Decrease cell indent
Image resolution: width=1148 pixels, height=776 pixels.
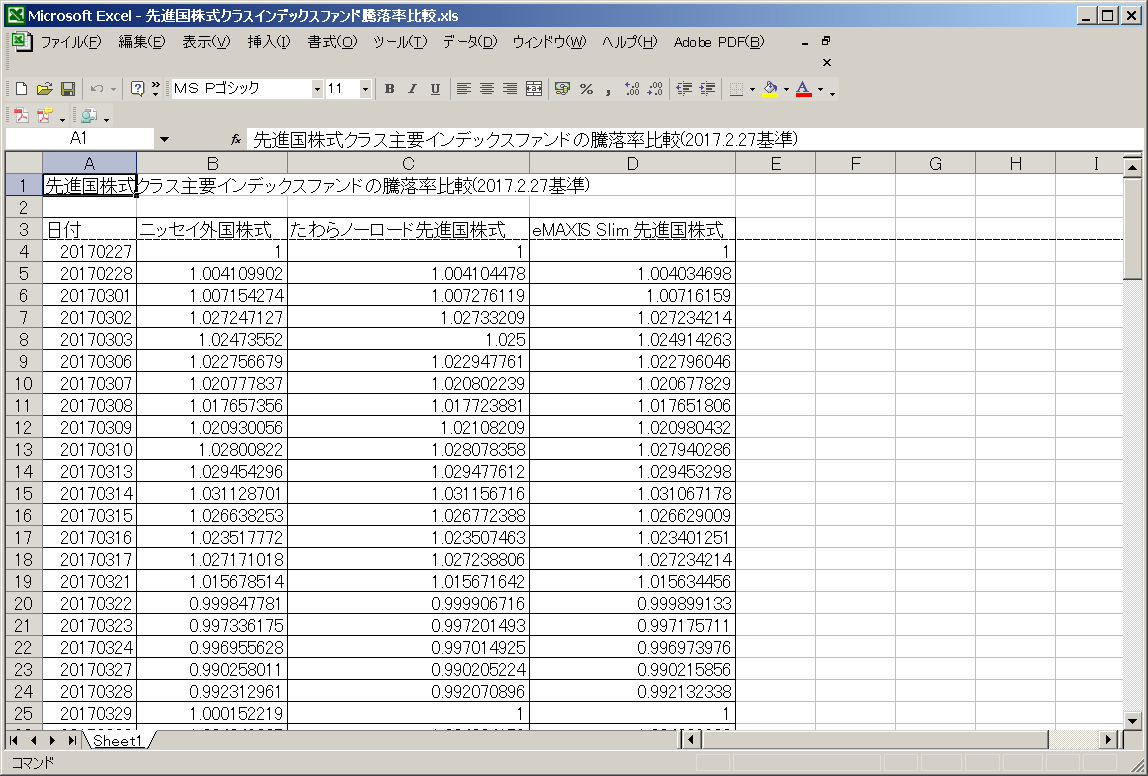click(684, 89)
